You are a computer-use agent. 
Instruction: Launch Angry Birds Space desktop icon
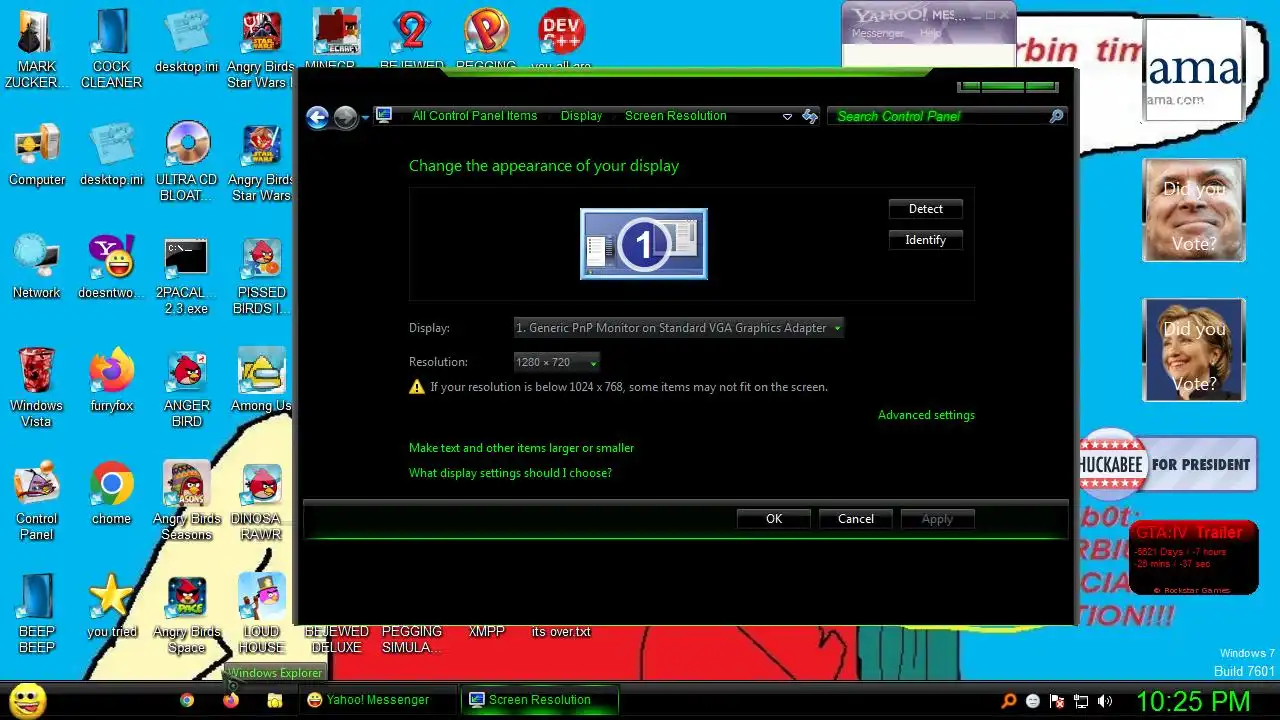(187, 614)
